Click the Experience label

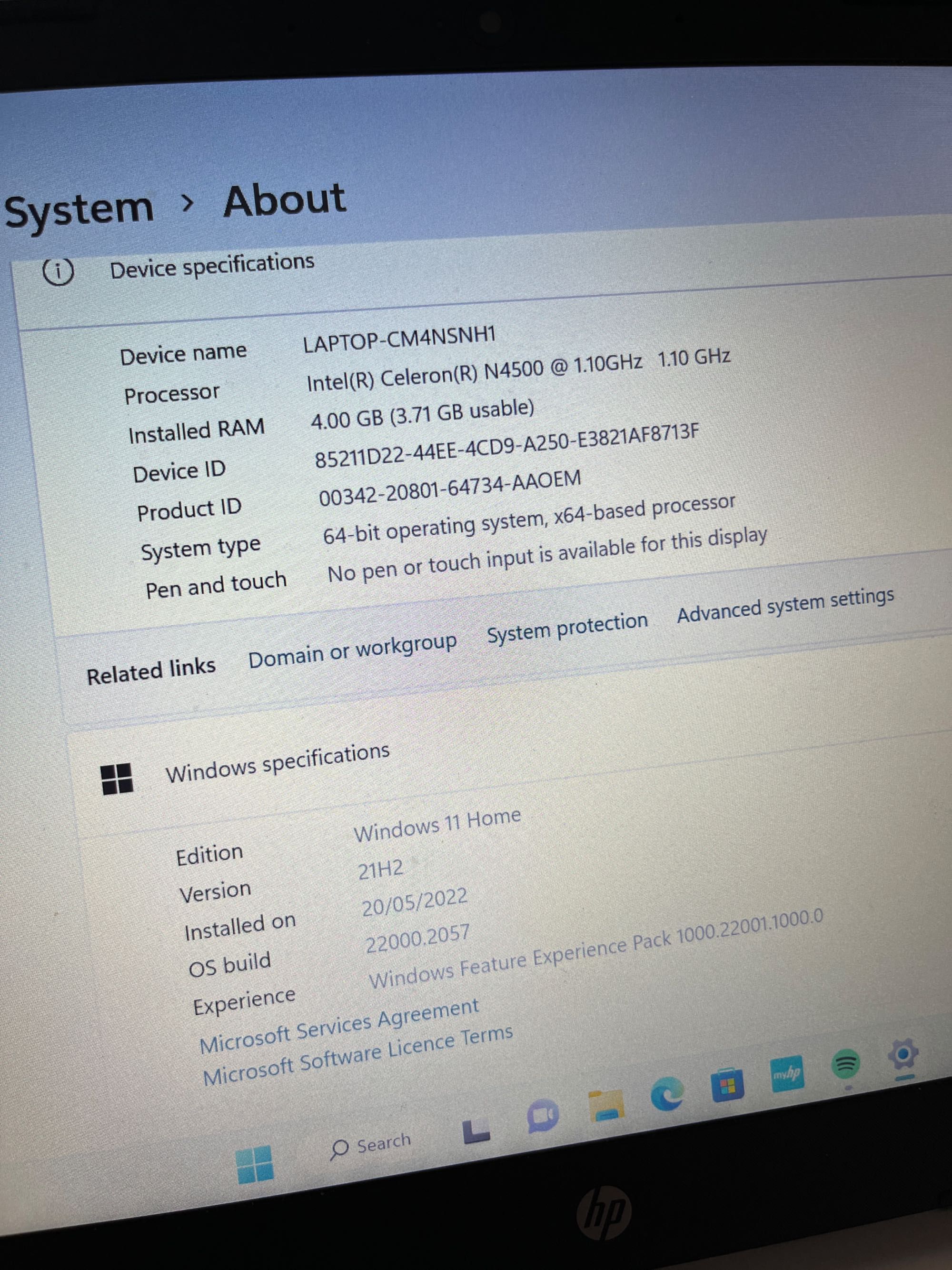245,1001
